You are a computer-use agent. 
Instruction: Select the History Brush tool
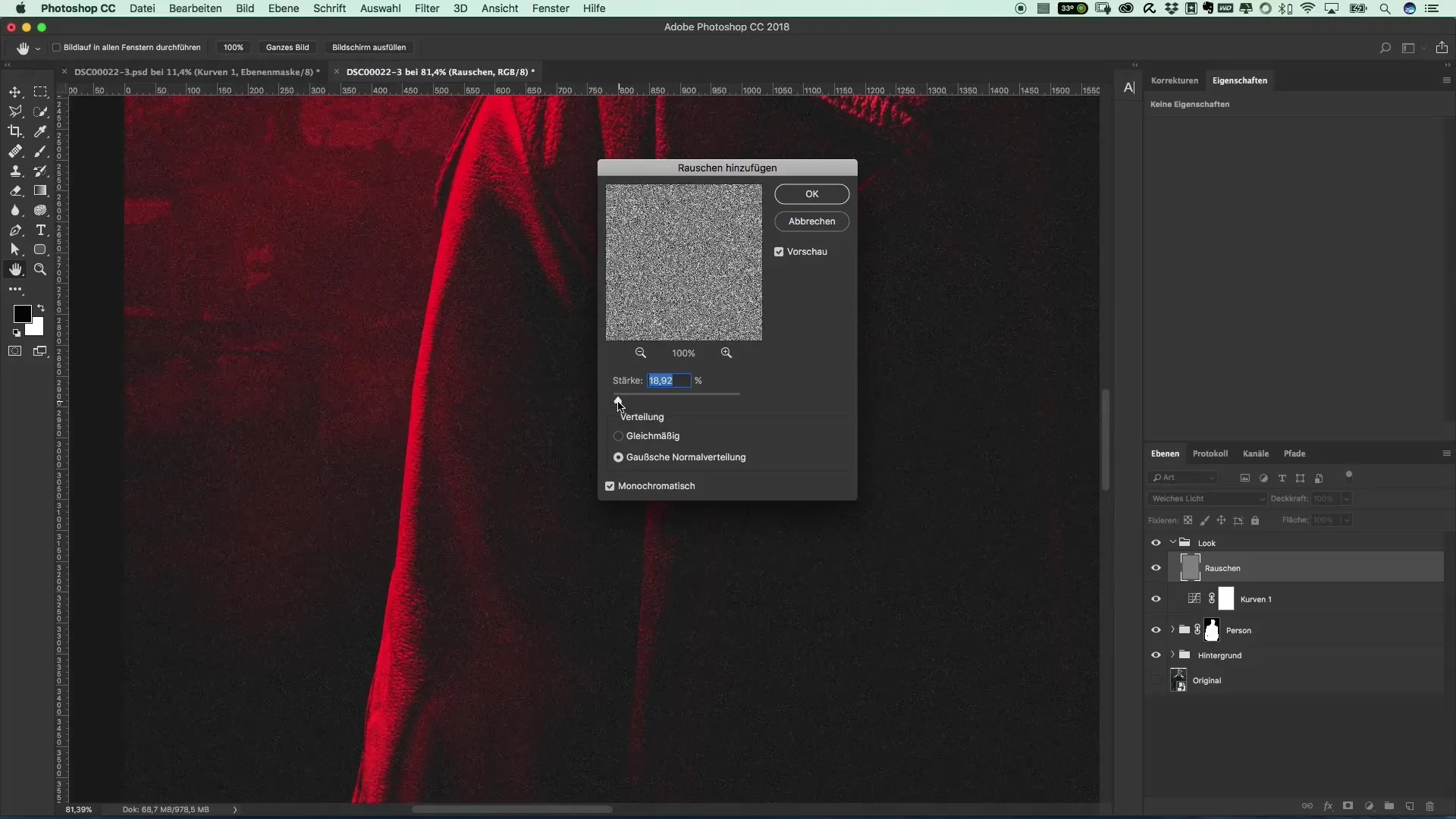pyautogui.click(x=40, y=171)
